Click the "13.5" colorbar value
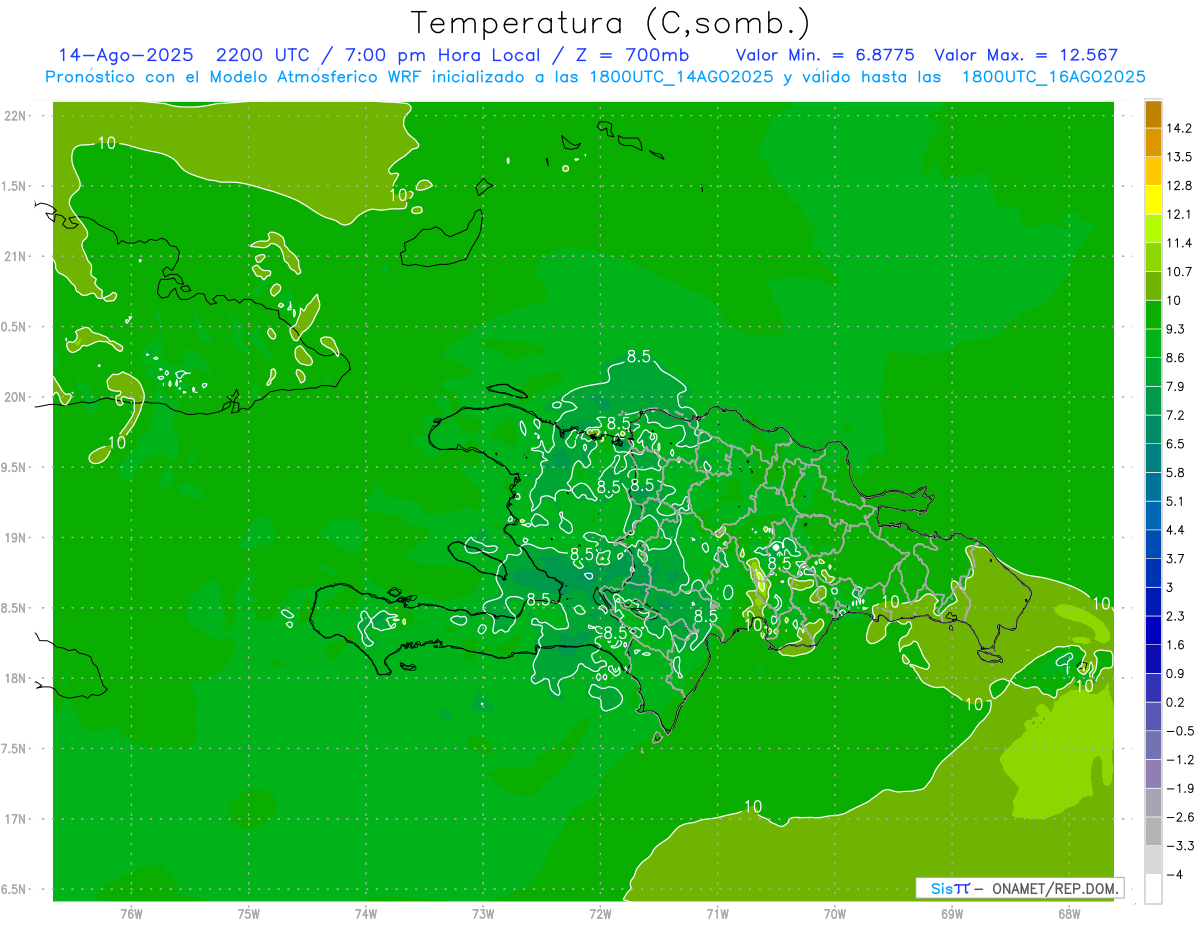 point(1179,157)
